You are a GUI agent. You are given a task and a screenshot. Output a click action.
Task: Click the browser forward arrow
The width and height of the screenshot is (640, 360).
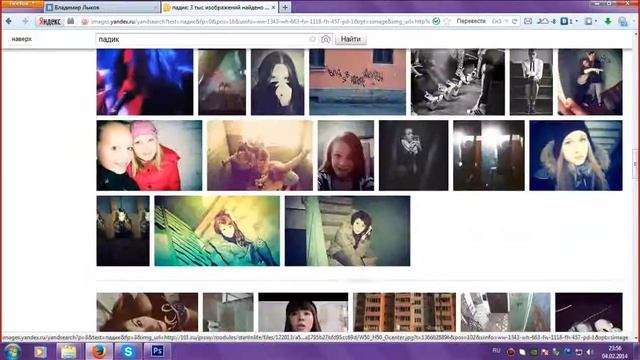25,21
